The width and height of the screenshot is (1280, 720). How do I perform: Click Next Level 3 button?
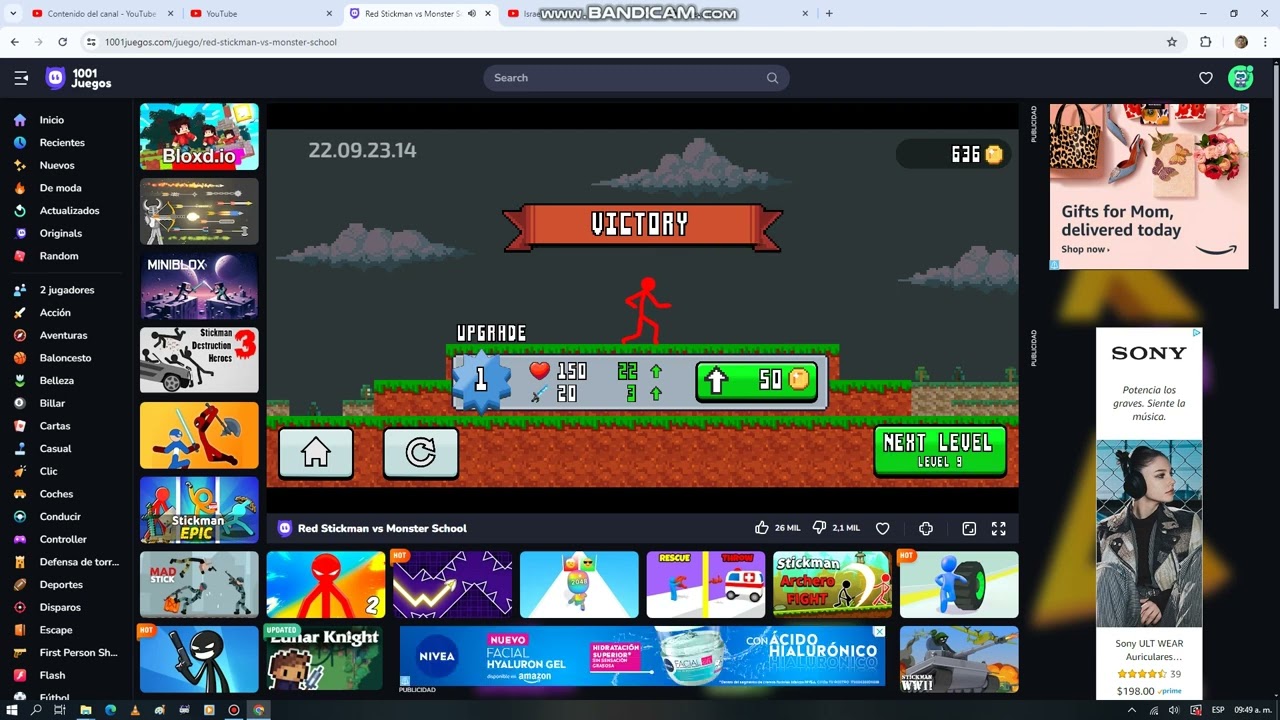[939, 450]
